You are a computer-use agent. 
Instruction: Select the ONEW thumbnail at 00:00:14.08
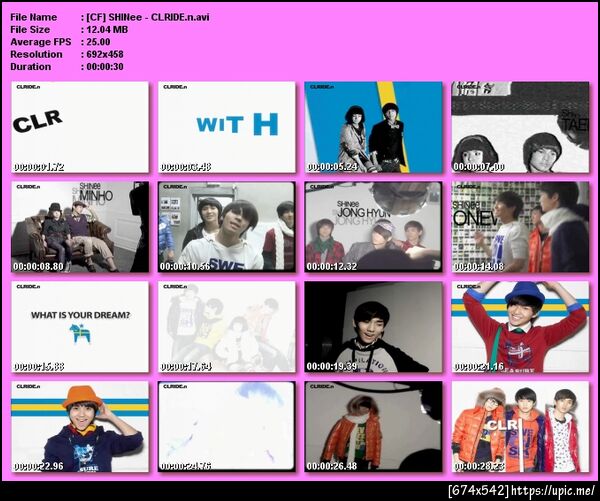[x=520, y=227]
